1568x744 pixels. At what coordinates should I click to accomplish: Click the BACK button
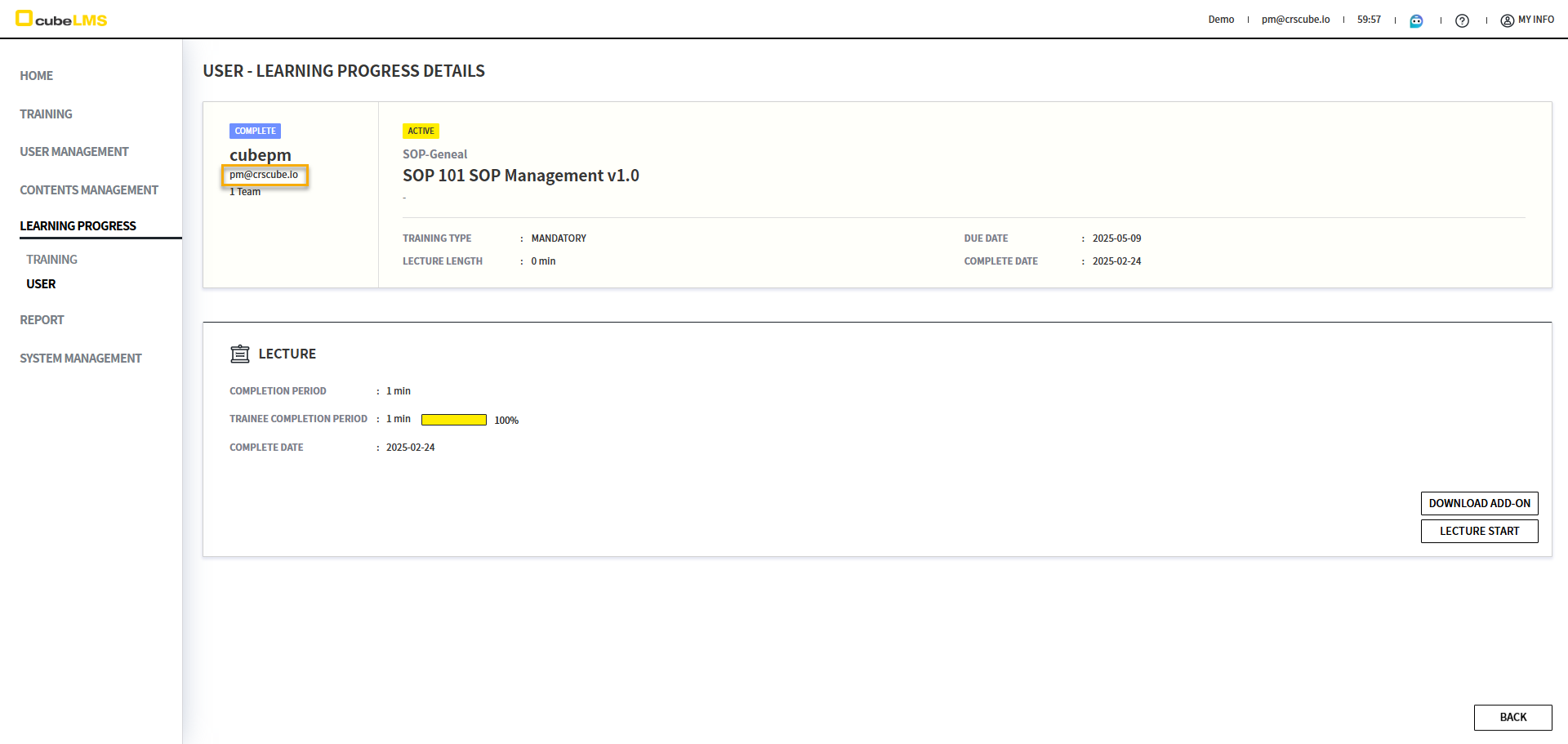tap(1512, 717)
